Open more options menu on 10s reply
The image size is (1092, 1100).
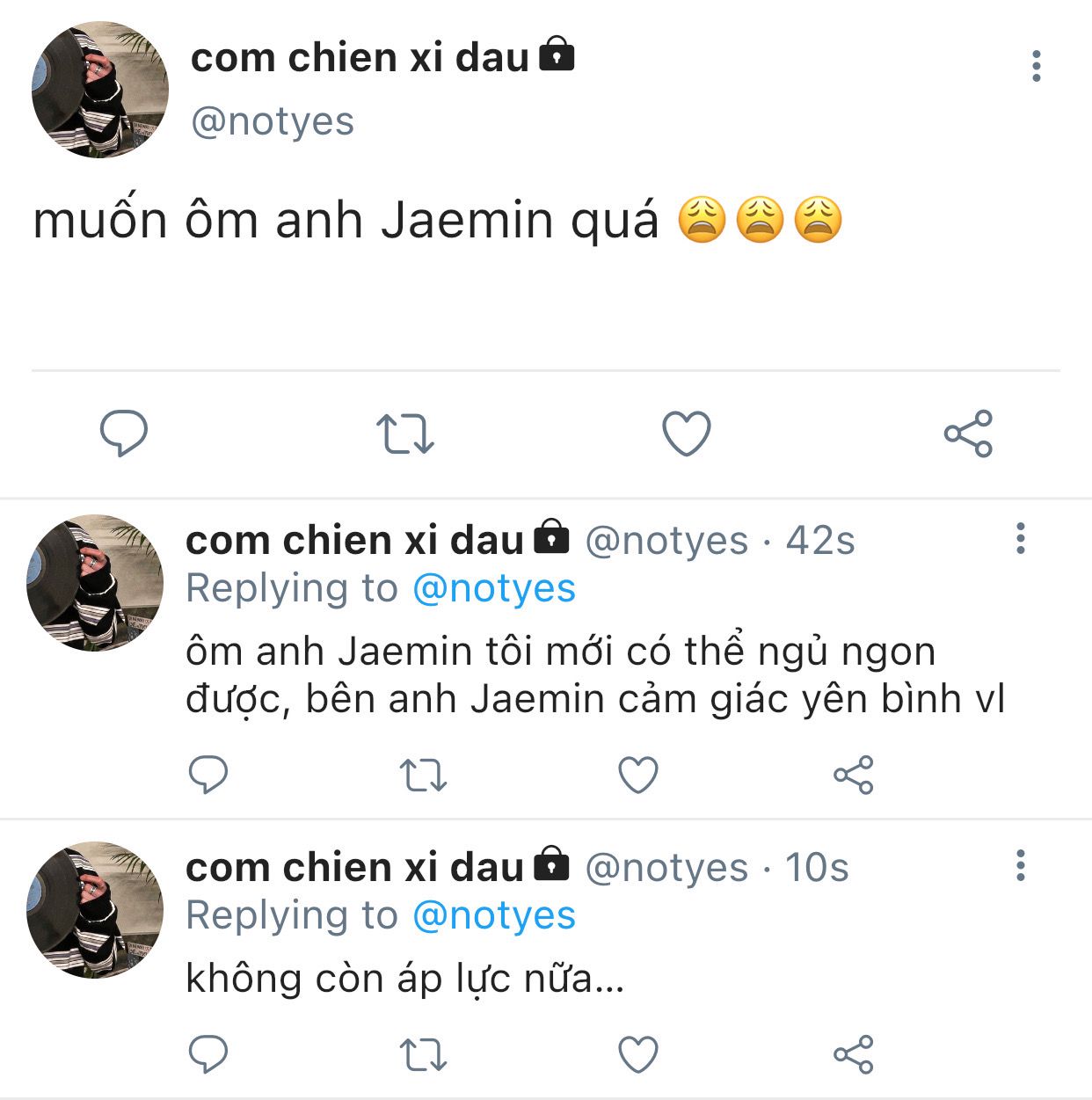[x=1021, y=865]
